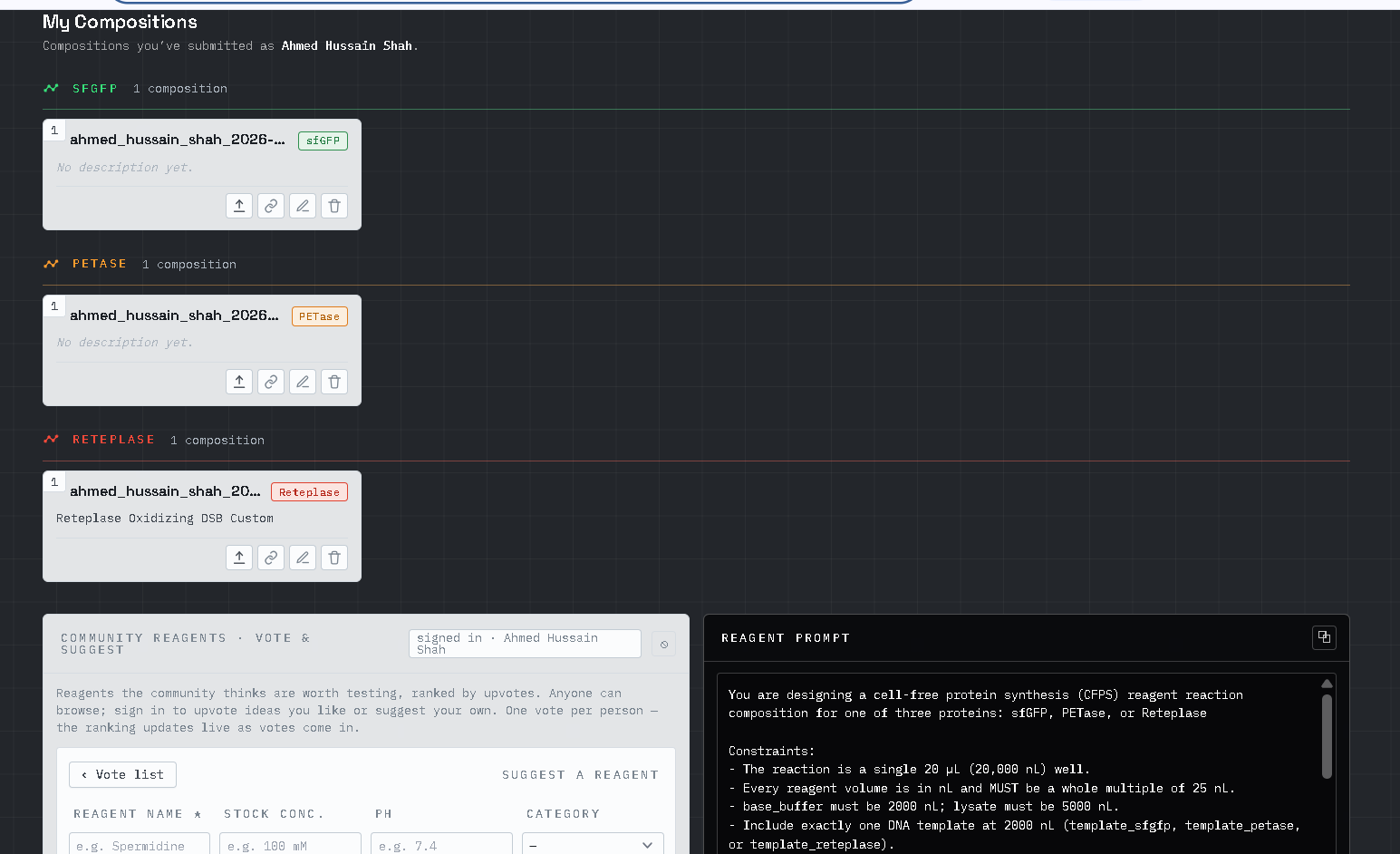Select the PETase composition title text
This screenshot has width=1400, height=854.
pos(174,315)
